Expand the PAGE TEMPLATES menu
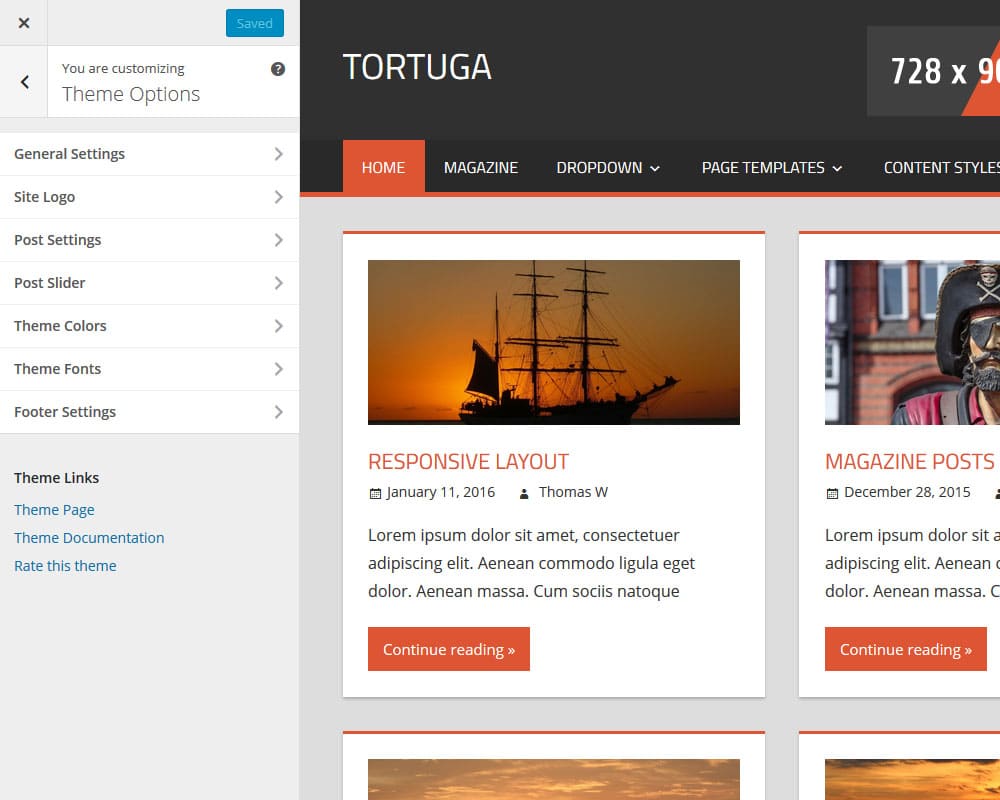Viewport: 1000px width, 800px height. [x=772, y=167]
